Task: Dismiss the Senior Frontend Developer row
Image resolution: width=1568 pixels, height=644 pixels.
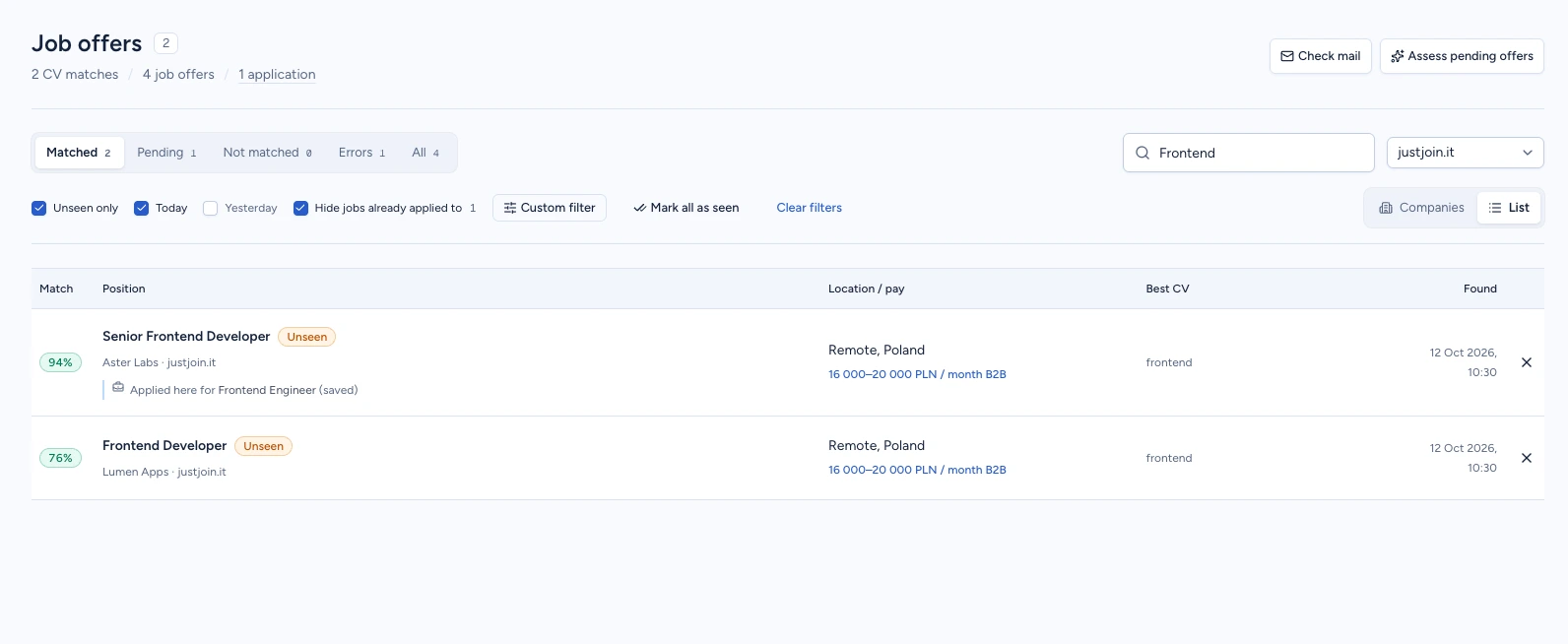Action: pyautogui.click(x=1527, y=362)
